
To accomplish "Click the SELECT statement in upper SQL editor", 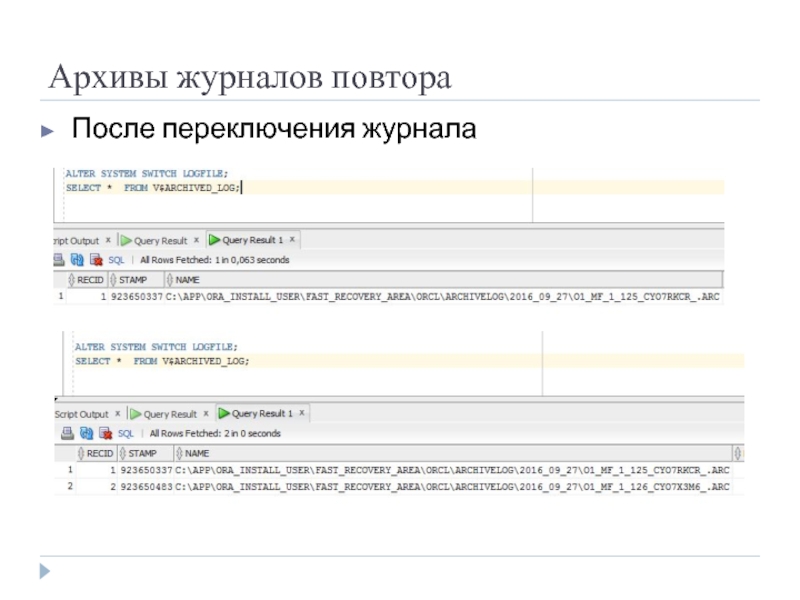I will pyautogui.click(x=152, y=187).
